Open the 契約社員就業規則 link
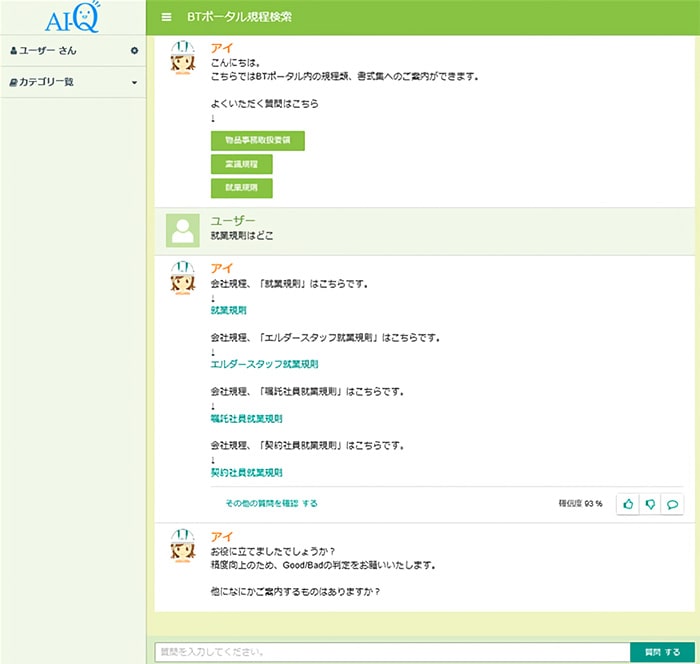Viewport: 700px width, 664px height. point(246,472)
